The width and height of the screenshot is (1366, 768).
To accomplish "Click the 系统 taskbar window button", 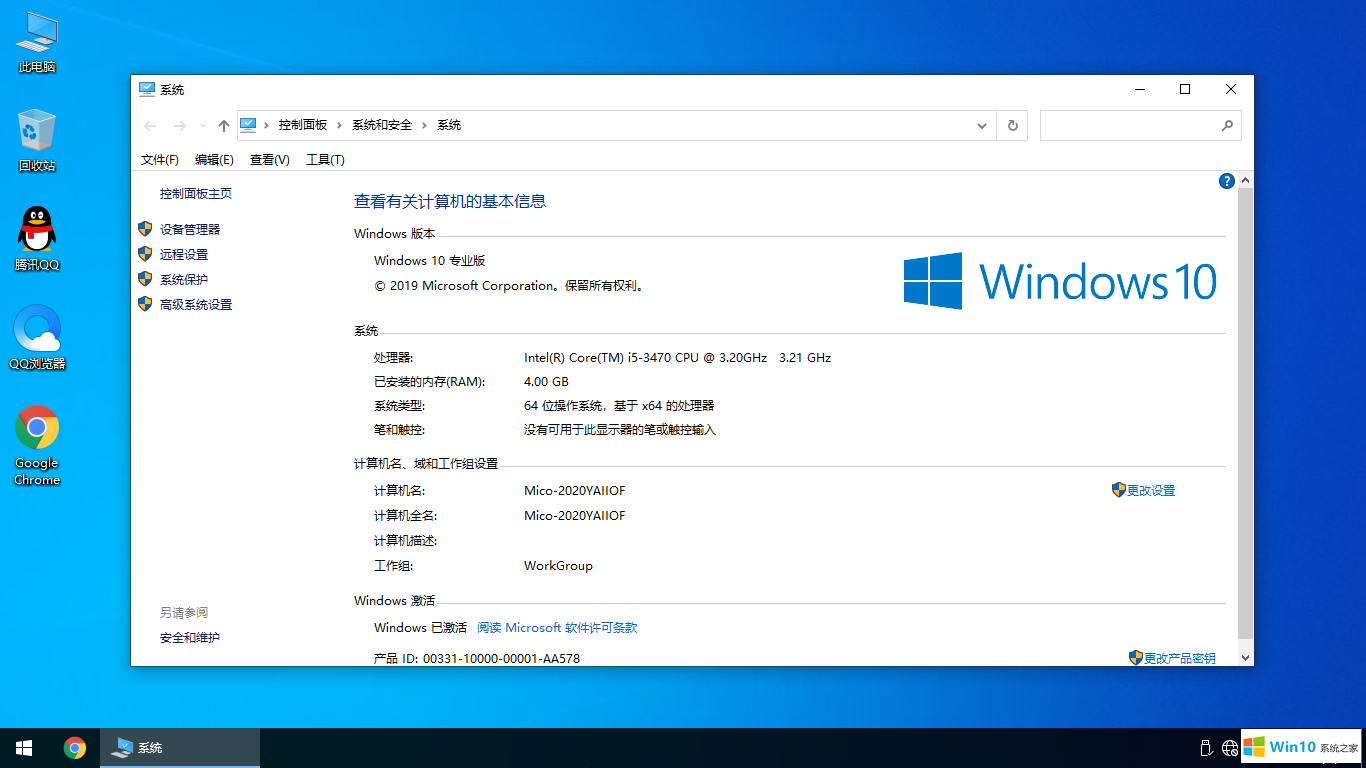I will [180, 747].
